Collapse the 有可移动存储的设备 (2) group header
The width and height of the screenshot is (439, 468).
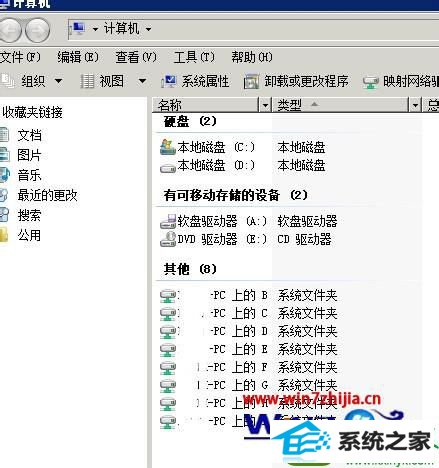(235, 195)
